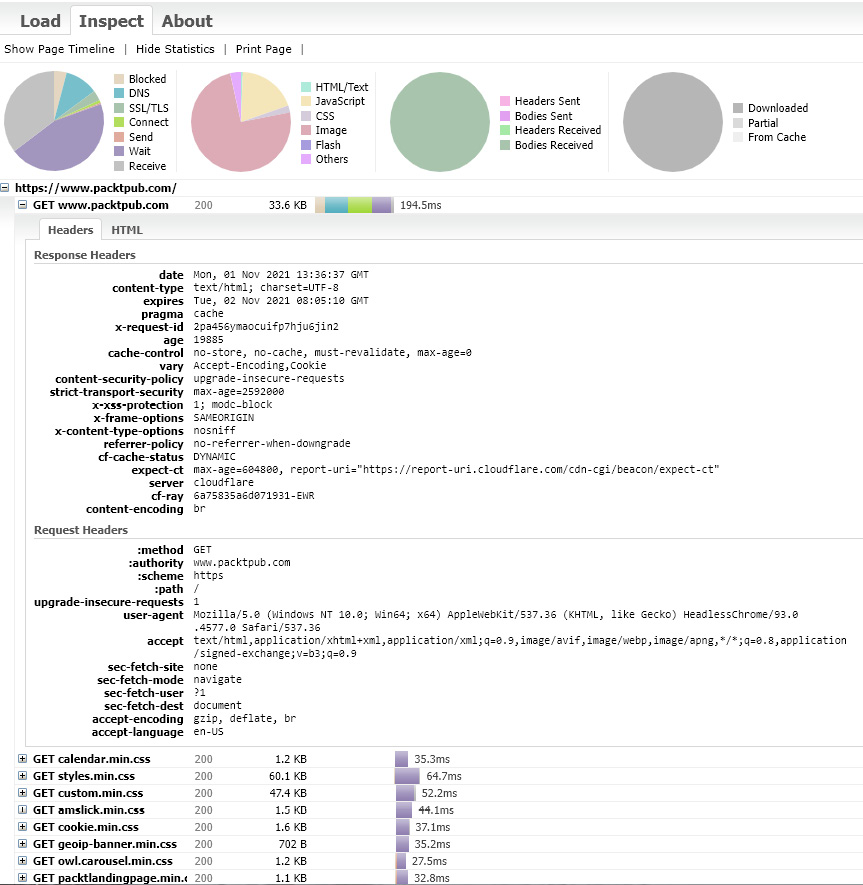Click the 200 status of cookie.min.css
863x885 pixels.
coord(203,827)
